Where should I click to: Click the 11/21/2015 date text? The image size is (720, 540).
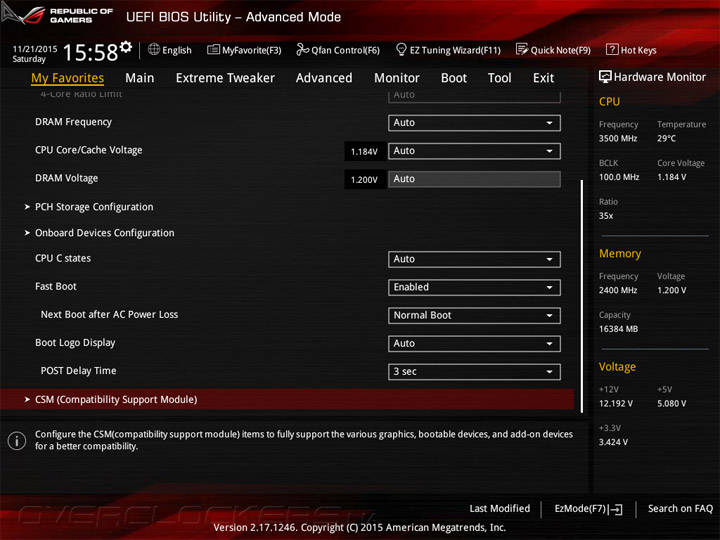click(x=34, y=49)
